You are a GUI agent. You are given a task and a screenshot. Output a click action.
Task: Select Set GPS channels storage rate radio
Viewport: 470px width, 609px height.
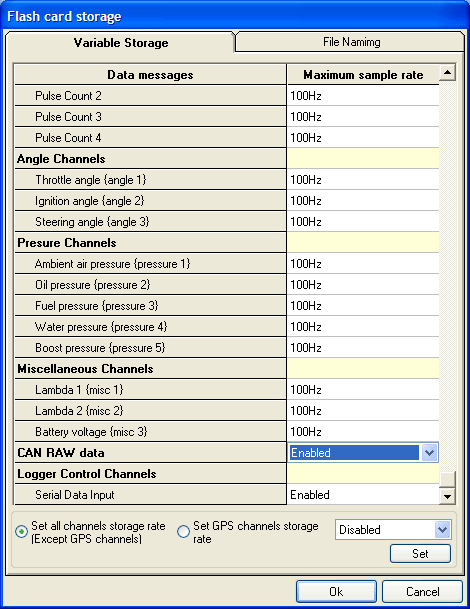point(183,531)
